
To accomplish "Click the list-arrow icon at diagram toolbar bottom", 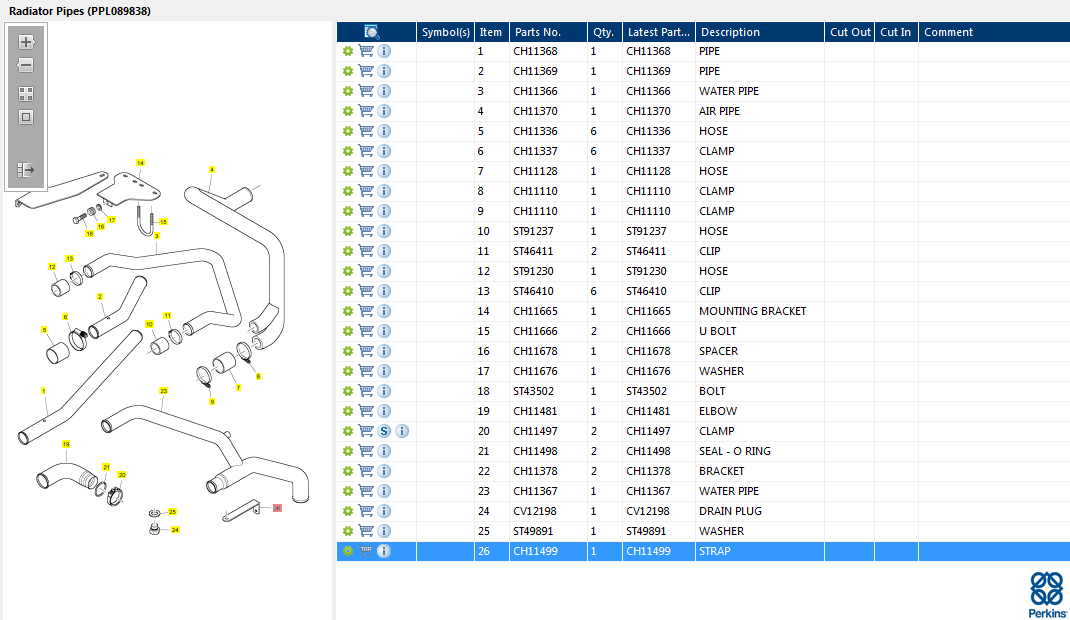I will click(26, 170).
